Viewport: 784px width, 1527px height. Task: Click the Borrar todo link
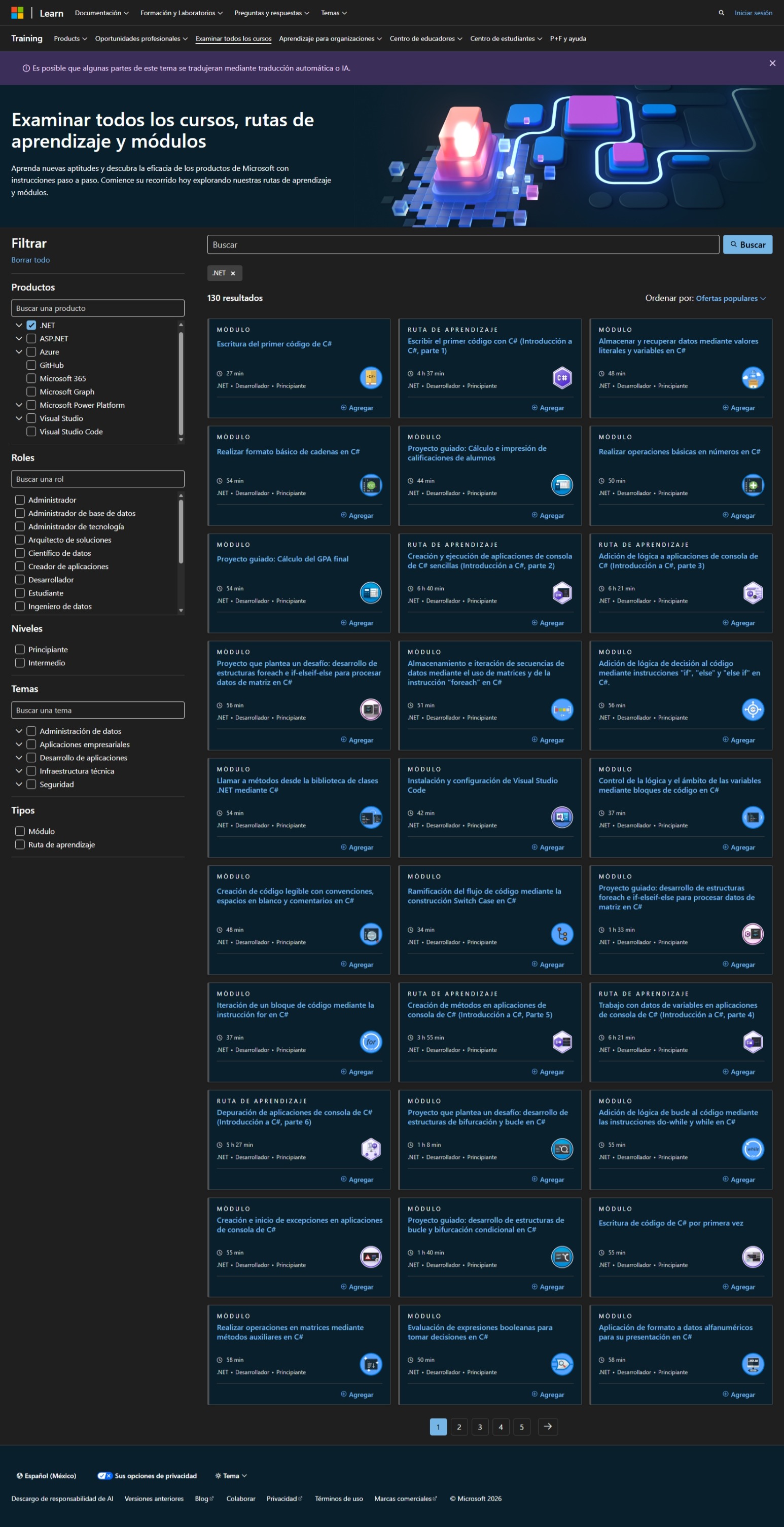30,260
